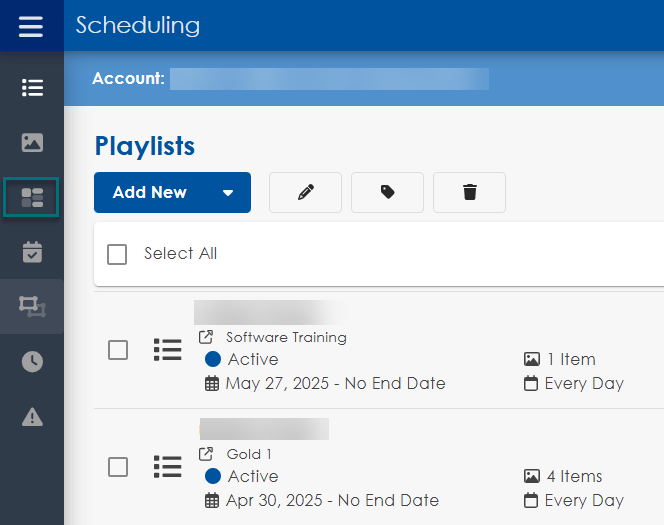Open the list view in sidebar
664x525 pixels.
click(32, 88)
